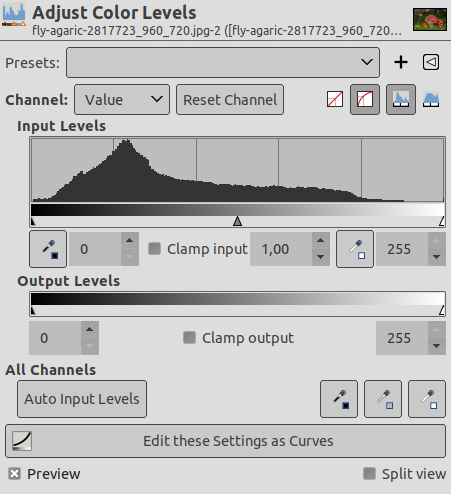This screenshot has width=451, height=494.
Task: Click the high input 255 value field
Action: click(402, 249)
